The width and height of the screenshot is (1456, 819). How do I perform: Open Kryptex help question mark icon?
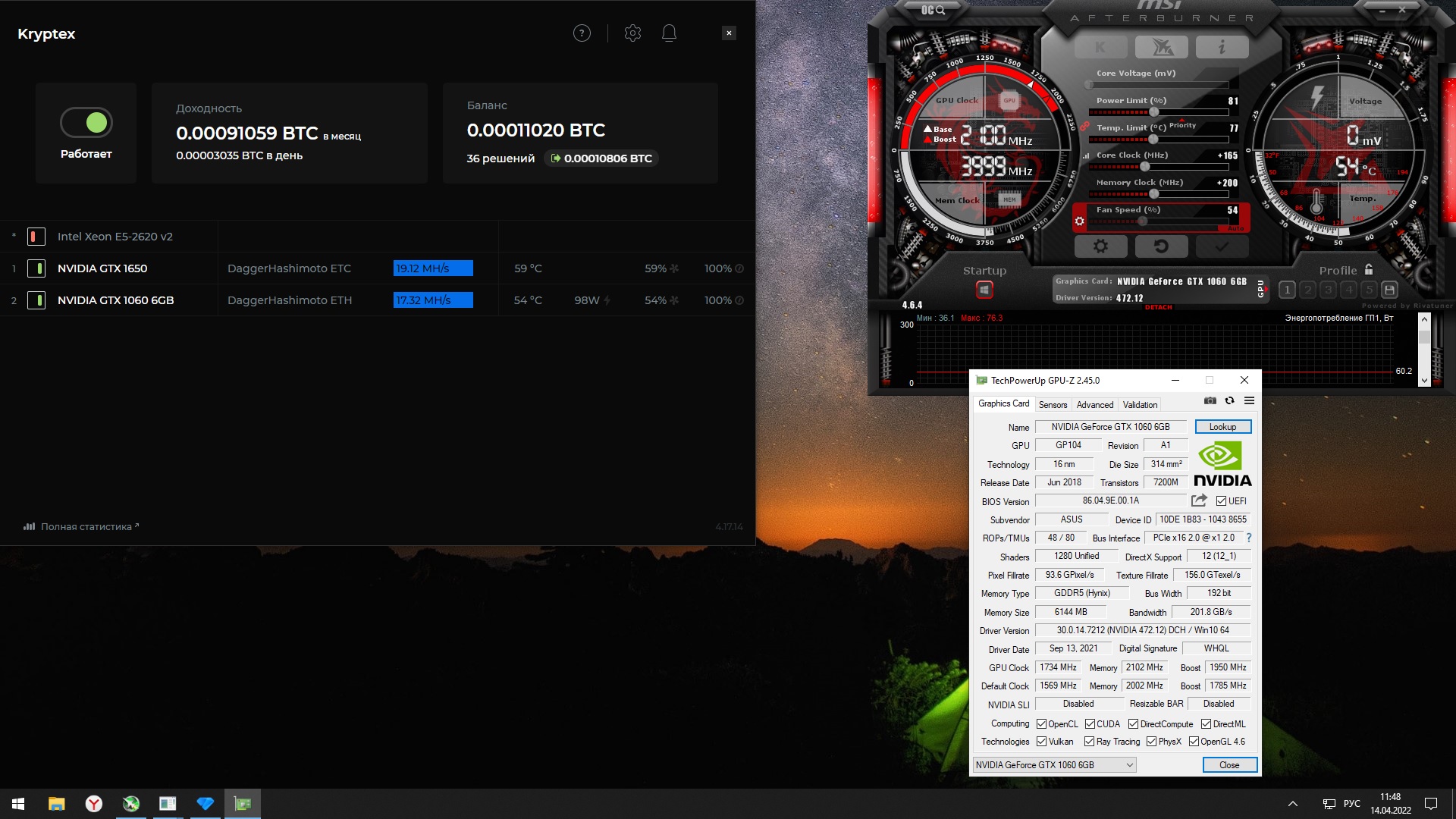582,33
